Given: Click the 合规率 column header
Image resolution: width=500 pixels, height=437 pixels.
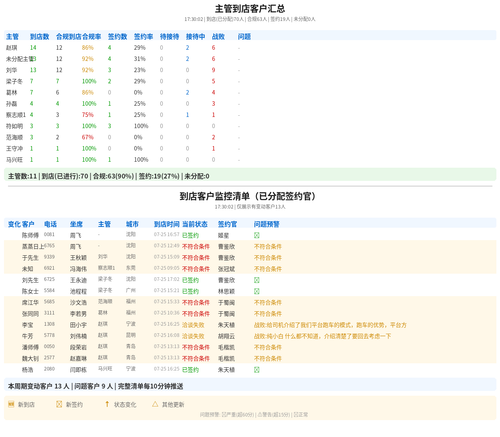Looking at the screenshot, I should click(92, 37).
